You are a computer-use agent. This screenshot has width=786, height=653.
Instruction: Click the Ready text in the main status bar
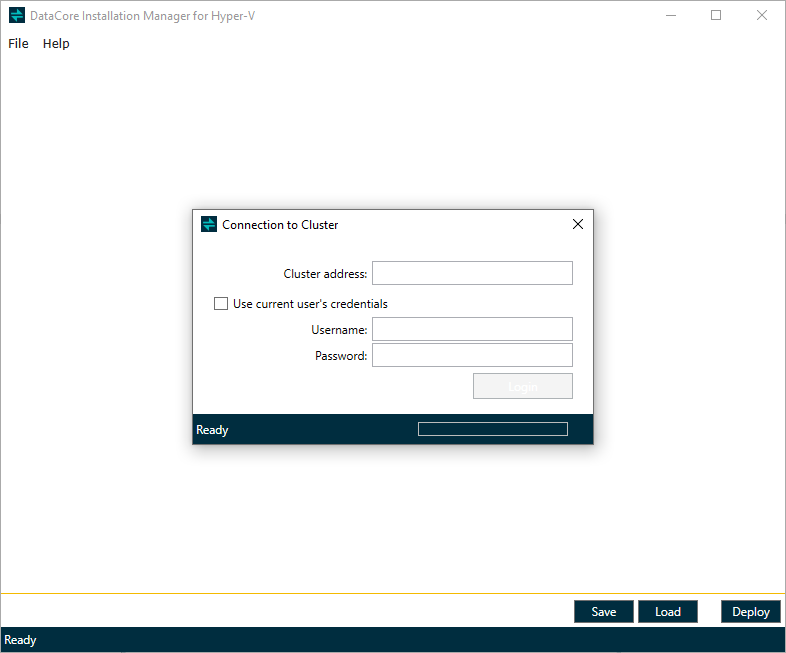21,640
